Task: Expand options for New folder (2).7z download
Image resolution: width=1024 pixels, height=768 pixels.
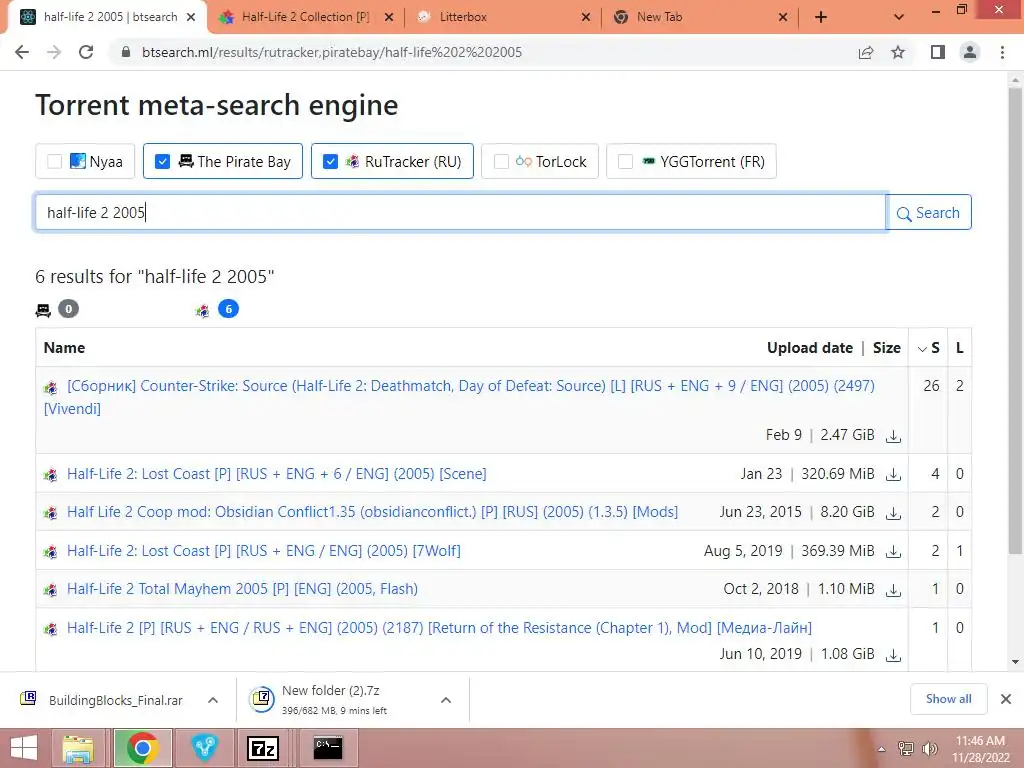Action: coord(446,700)
